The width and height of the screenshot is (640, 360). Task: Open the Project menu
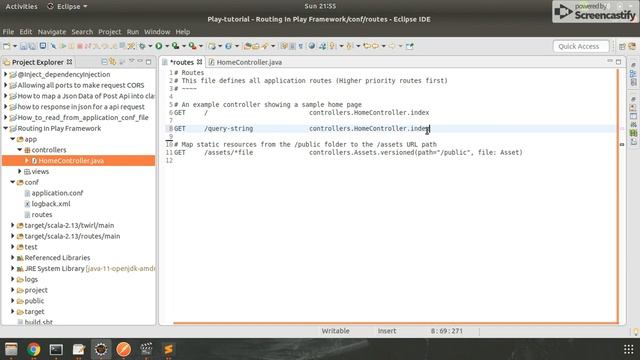pyautogui.click(x=109, y=32)
